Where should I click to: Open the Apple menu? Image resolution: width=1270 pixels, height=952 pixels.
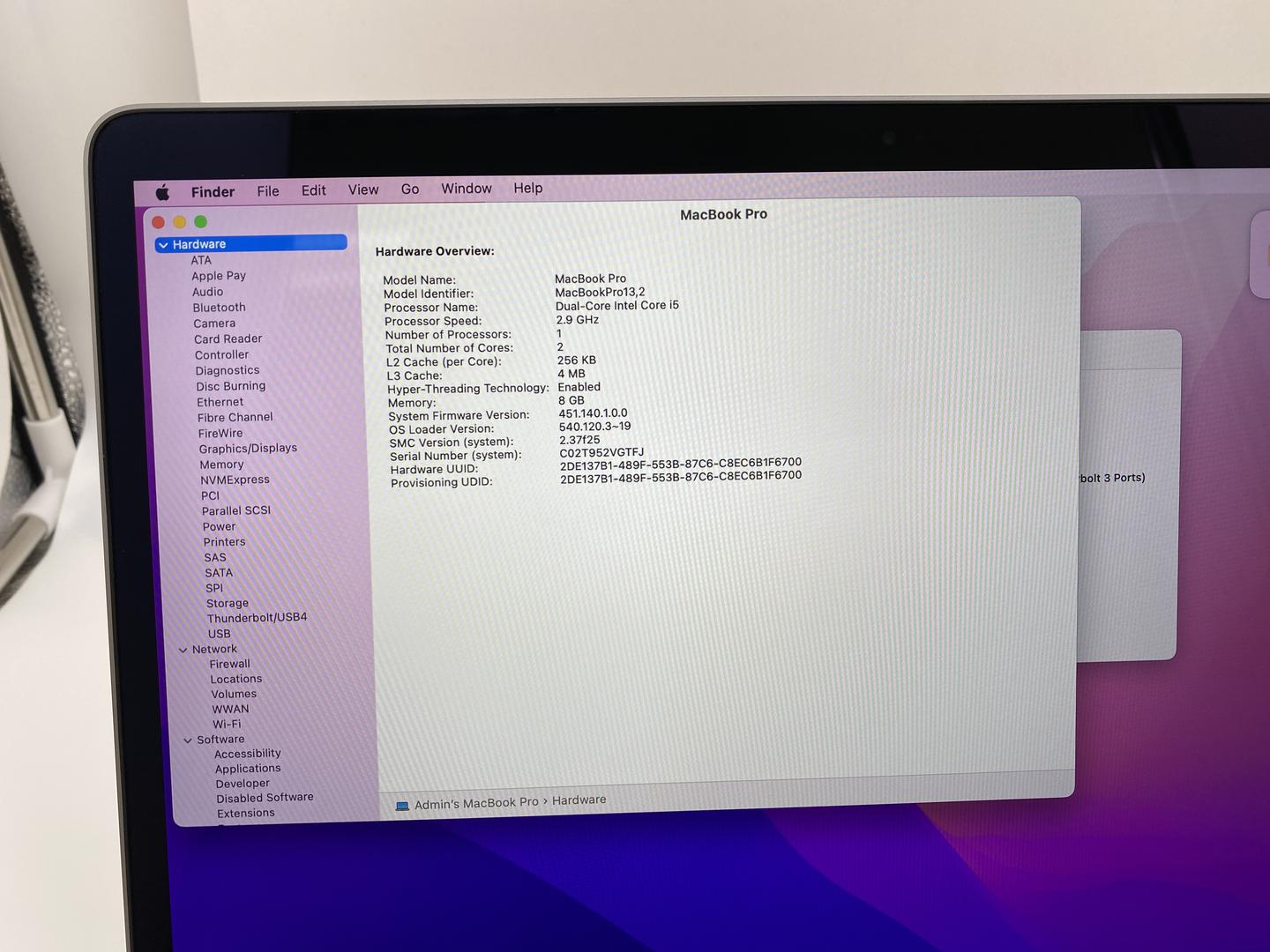pos(163,192)
